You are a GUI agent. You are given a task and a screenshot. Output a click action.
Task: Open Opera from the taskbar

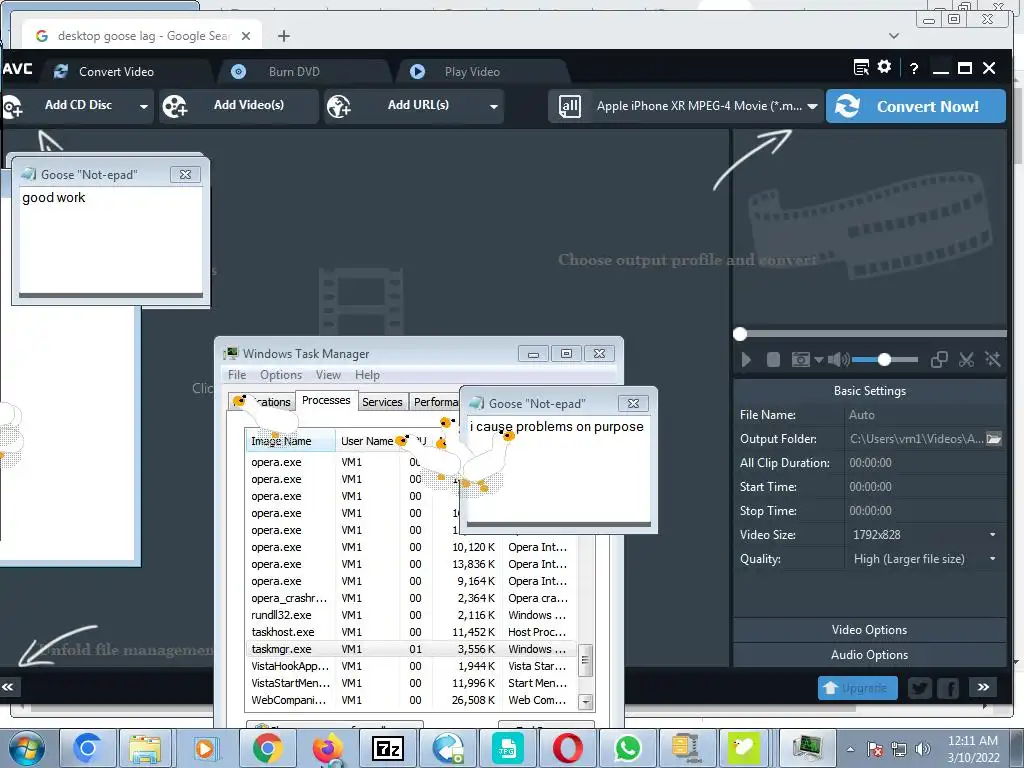(568, 748)
